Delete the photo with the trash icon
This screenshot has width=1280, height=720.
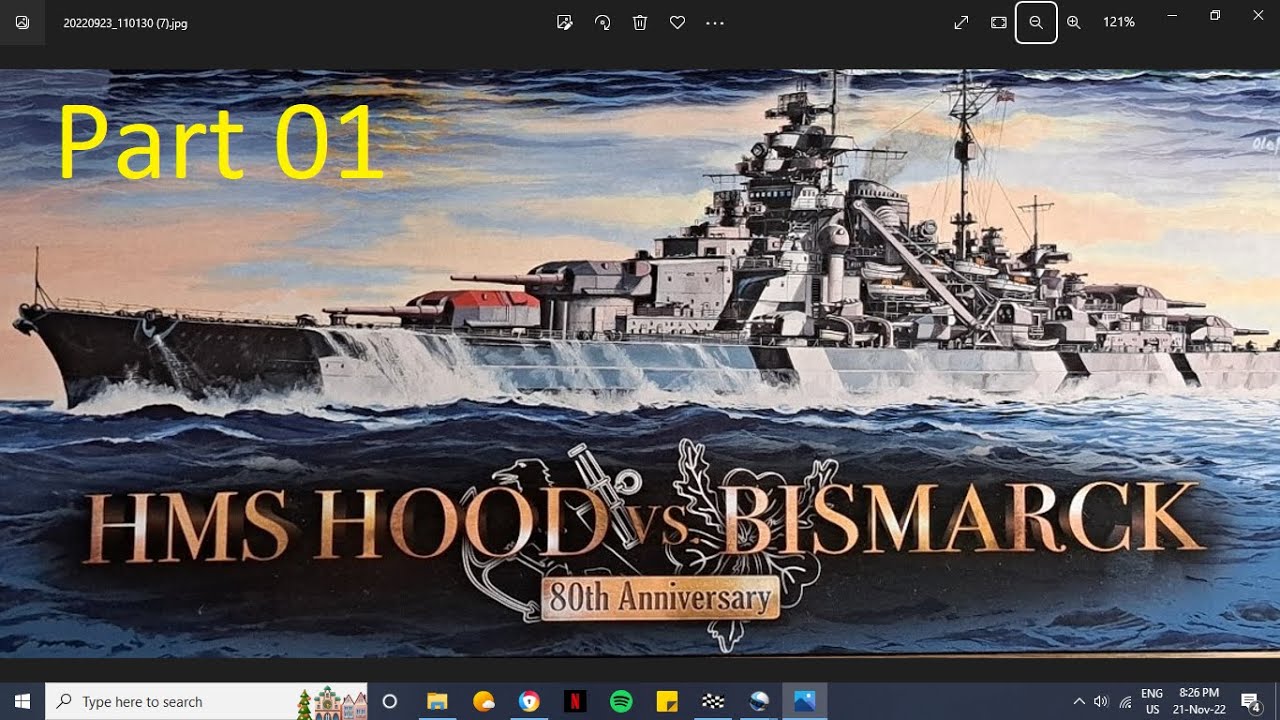tap(640, 22)
